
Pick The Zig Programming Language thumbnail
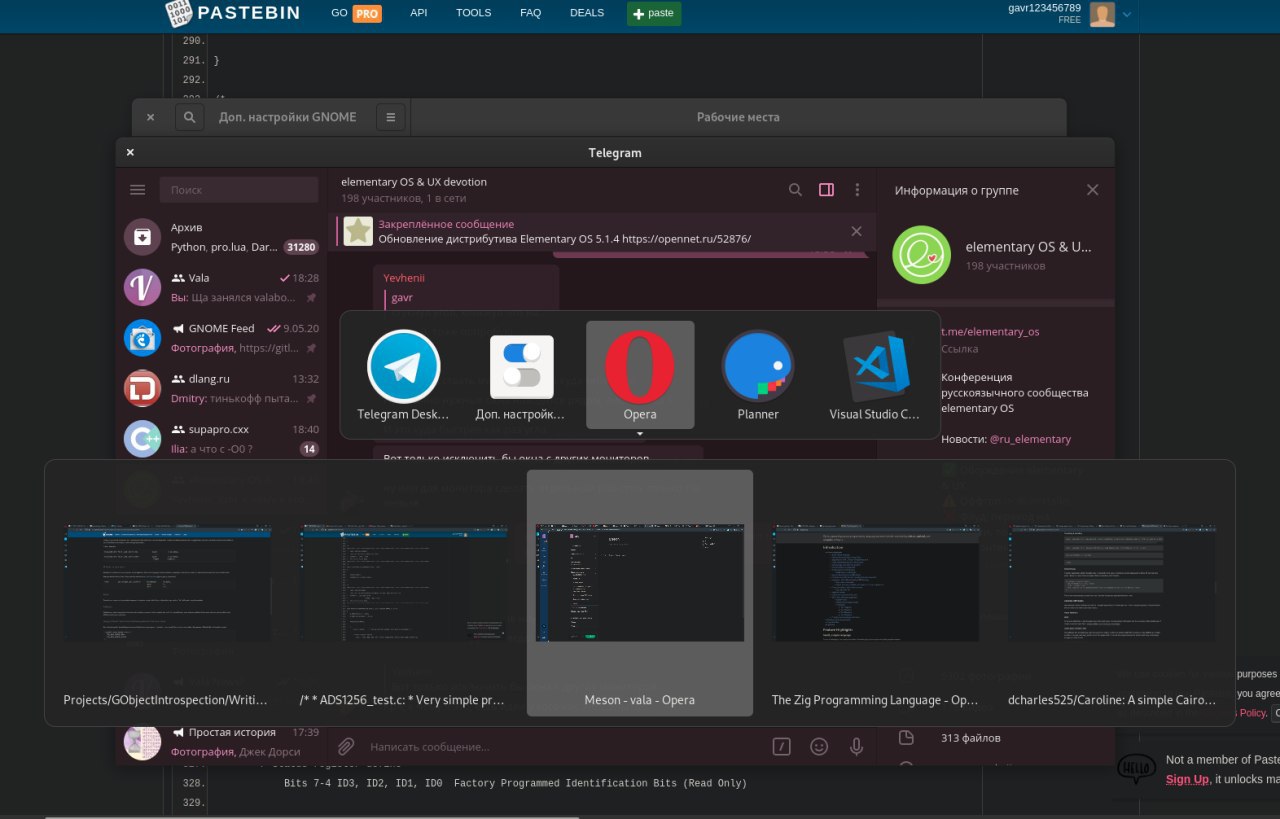tap(875, 593)
